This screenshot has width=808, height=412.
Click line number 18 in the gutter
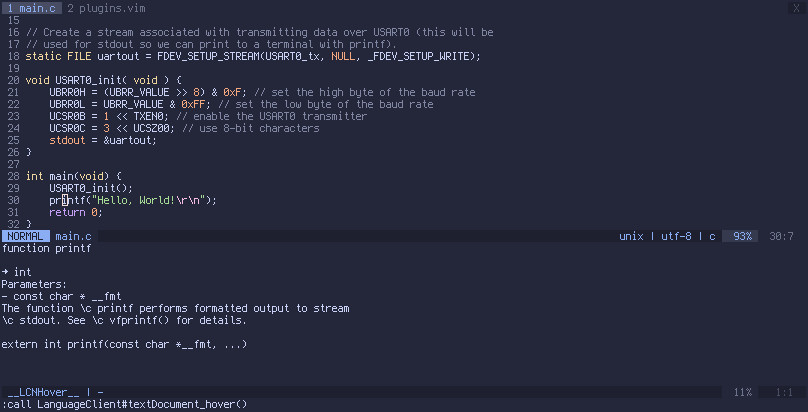(13, 56)
